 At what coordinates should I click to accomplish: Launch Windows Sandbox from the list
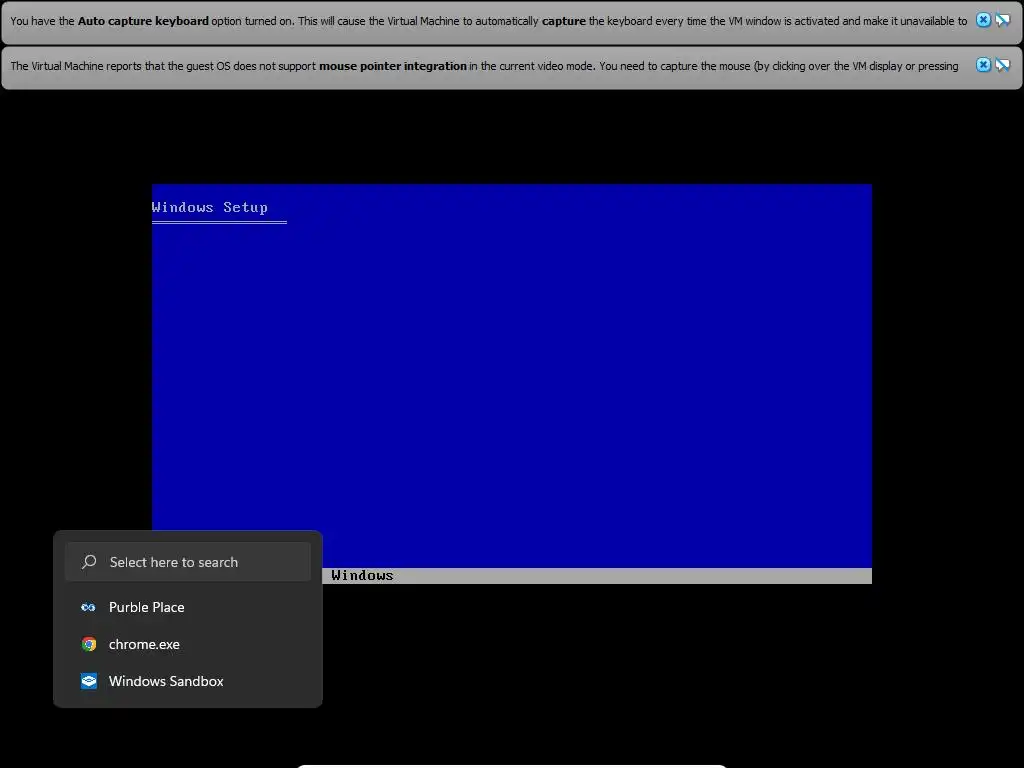pyautogui.click(x=188, y=681)
